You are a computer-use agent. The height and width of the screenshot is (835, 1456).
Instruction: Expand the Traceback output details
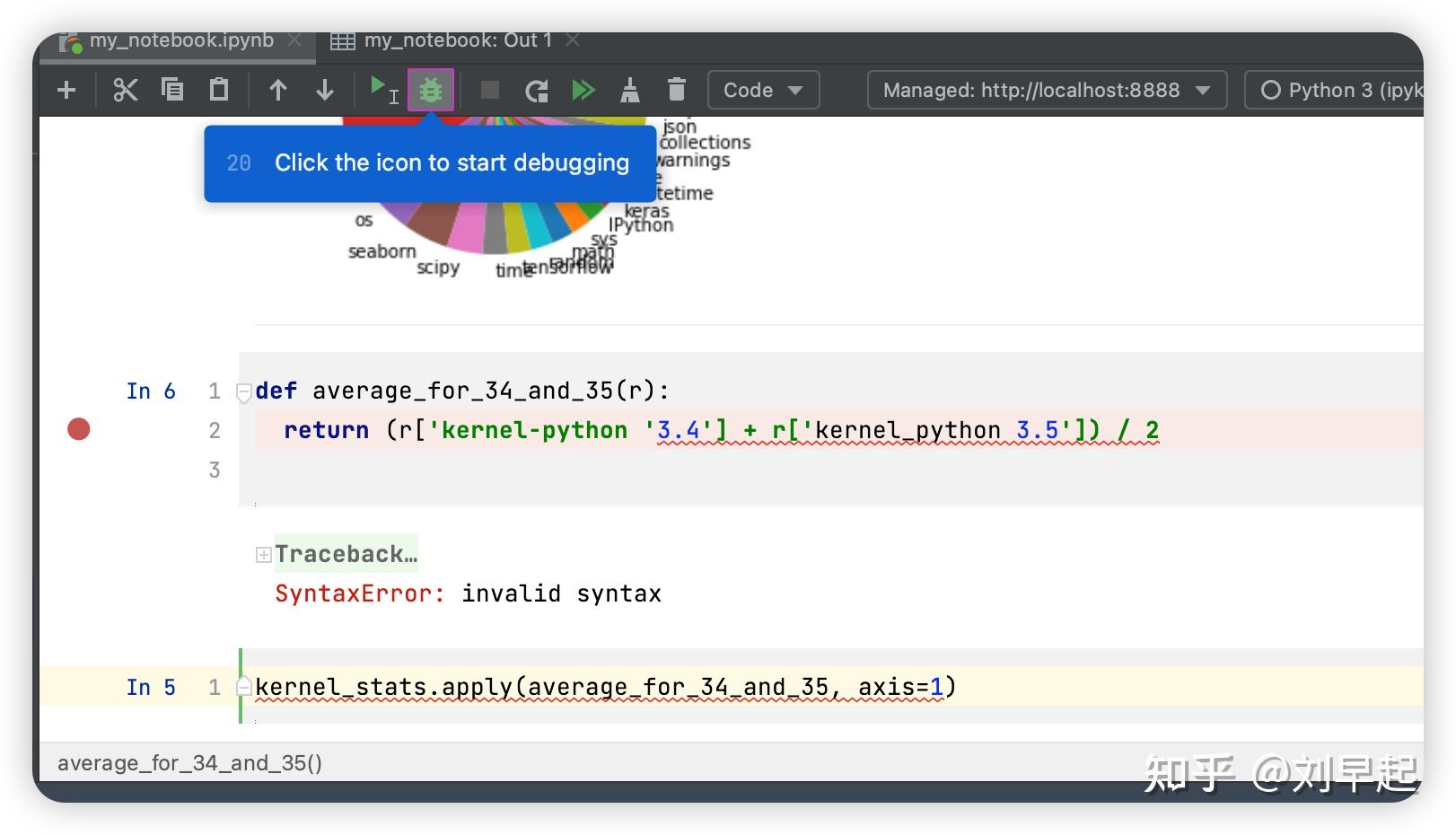pyautogui.click(x=263, y=554)
